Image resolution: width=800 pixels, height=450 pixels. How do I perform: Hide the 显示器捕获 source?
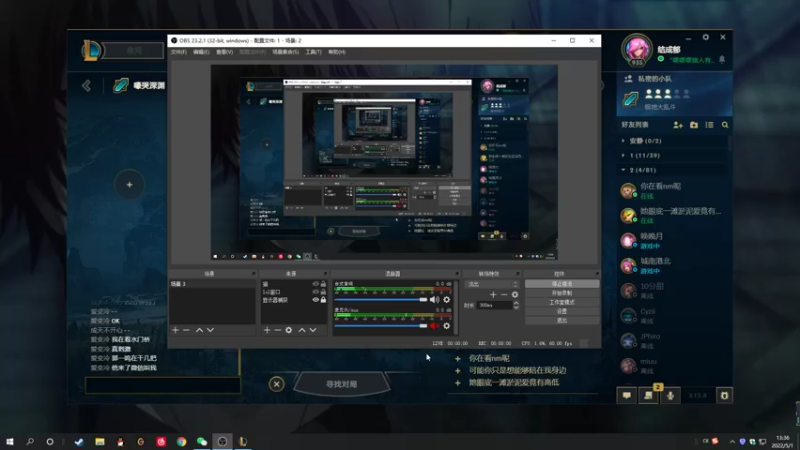pos(315,300)
